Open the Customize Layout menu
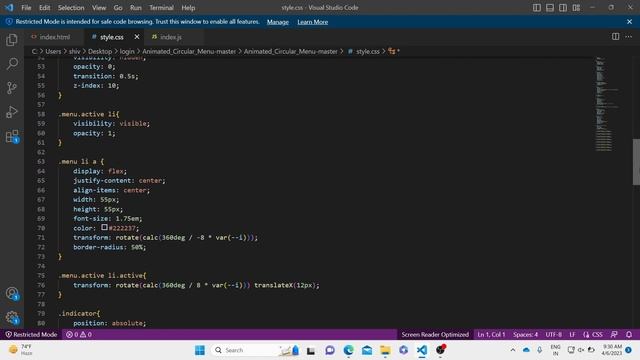 576,8
